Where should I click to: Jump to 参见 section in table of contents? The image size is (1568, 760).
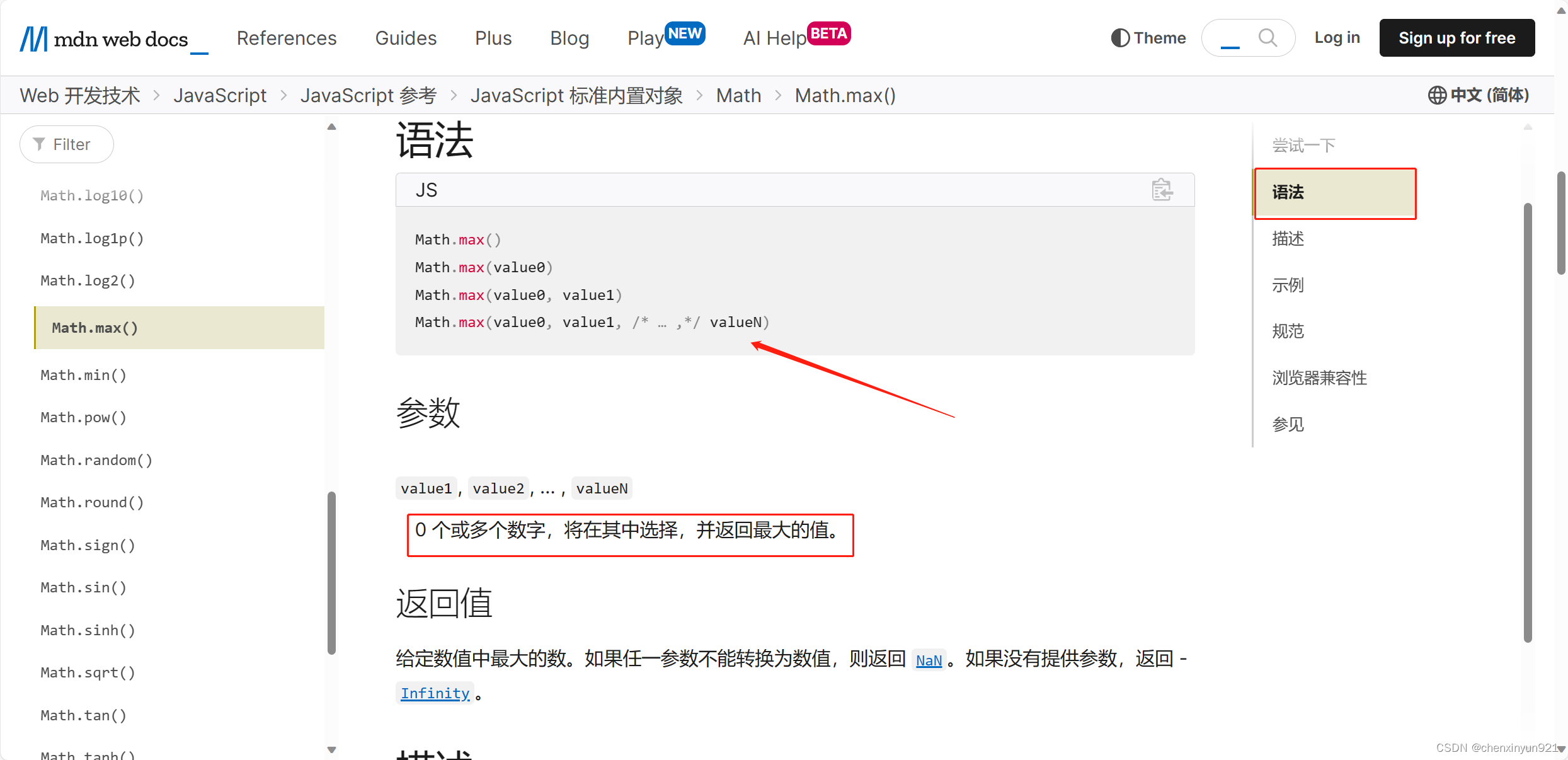pyautogui.click(x=1288, y=424)
